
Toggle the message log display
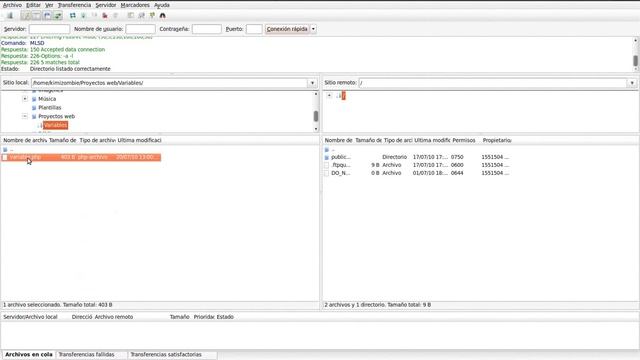pos(26,16)
